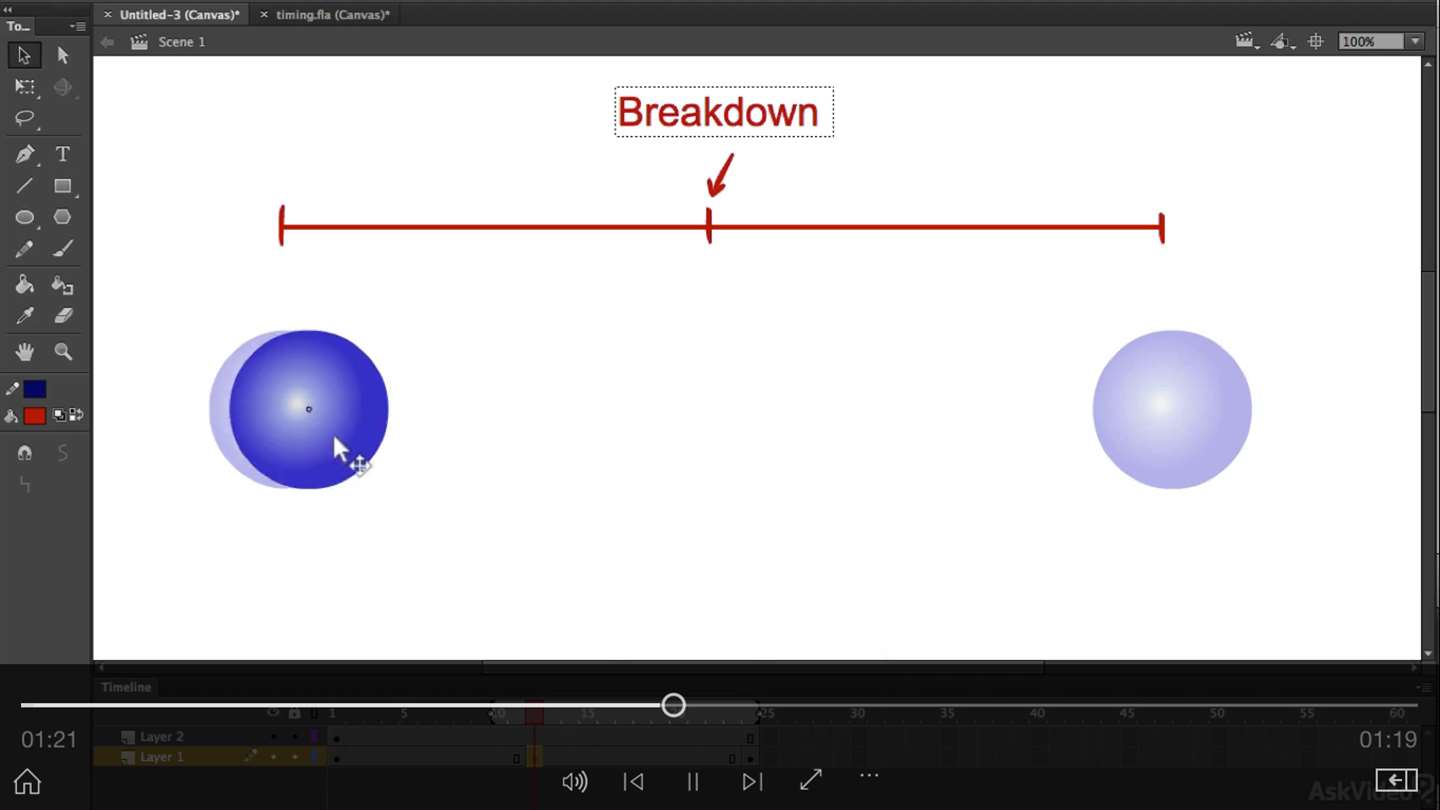Toggle Layer 1 lock dot
The height and width of the screenshot is (810, 1440).
pyautogui.click(x=294, y=757)
